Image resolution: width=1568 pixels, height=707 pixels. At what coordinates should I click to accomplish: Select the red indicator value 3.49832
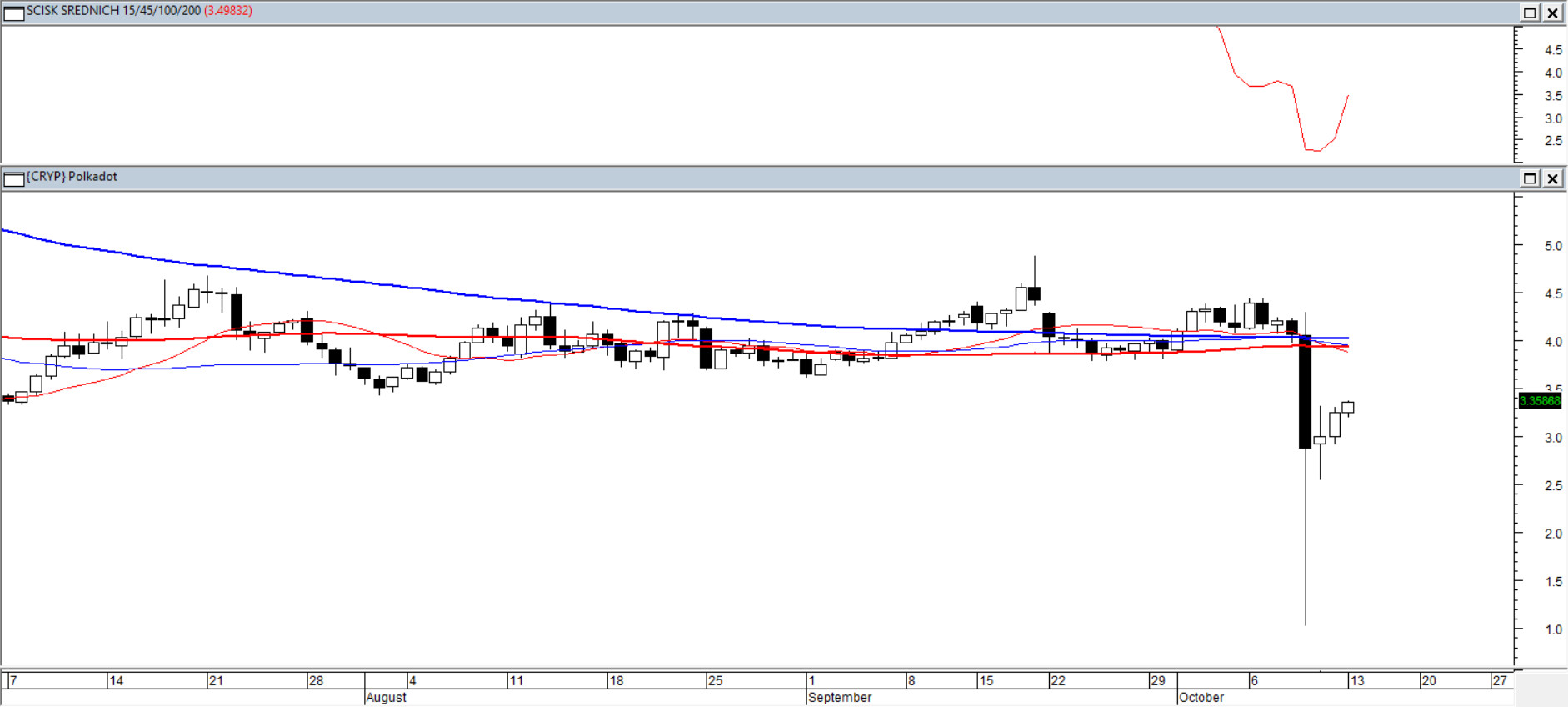coord(228,11)
